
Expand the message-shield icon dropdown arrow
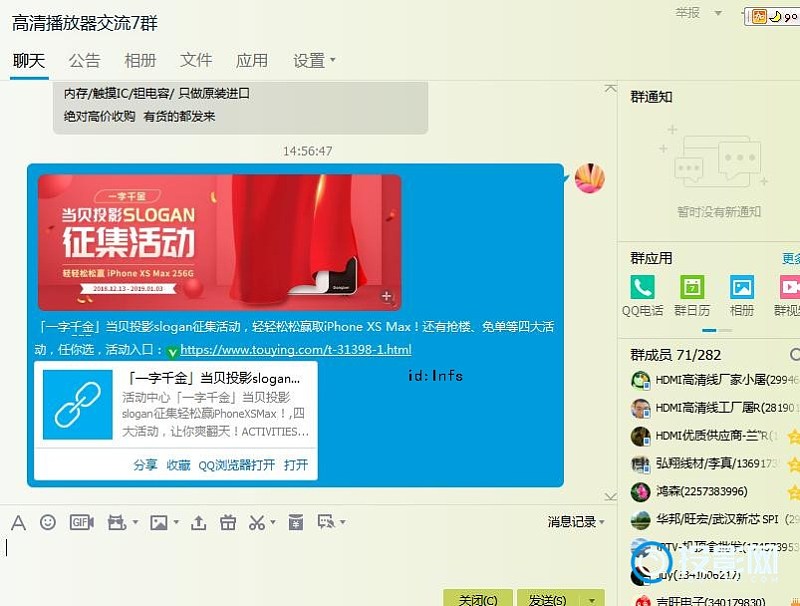coord(343,522)
